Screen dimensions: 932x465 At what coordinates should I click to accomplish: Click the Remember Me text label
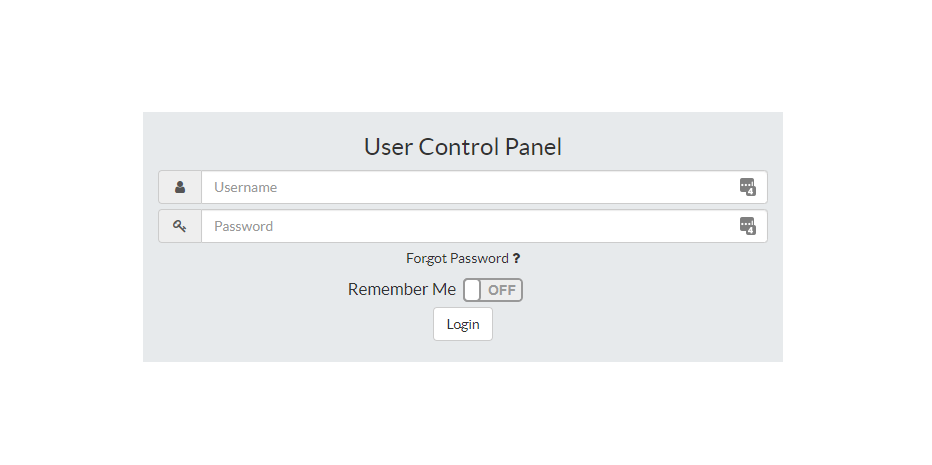402,290
